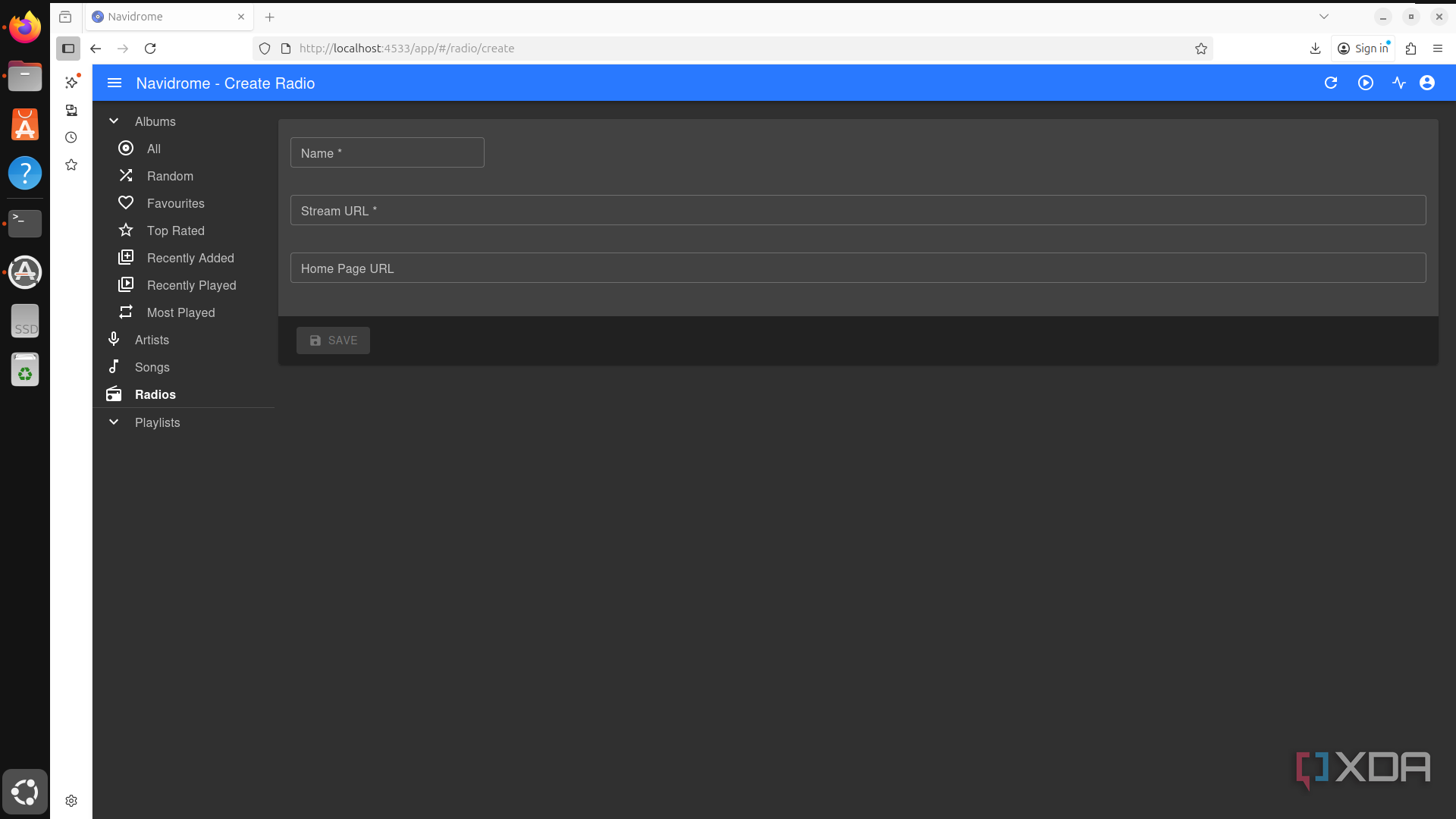Click Sign in button in Firefox toolbar

(1363, 49)
